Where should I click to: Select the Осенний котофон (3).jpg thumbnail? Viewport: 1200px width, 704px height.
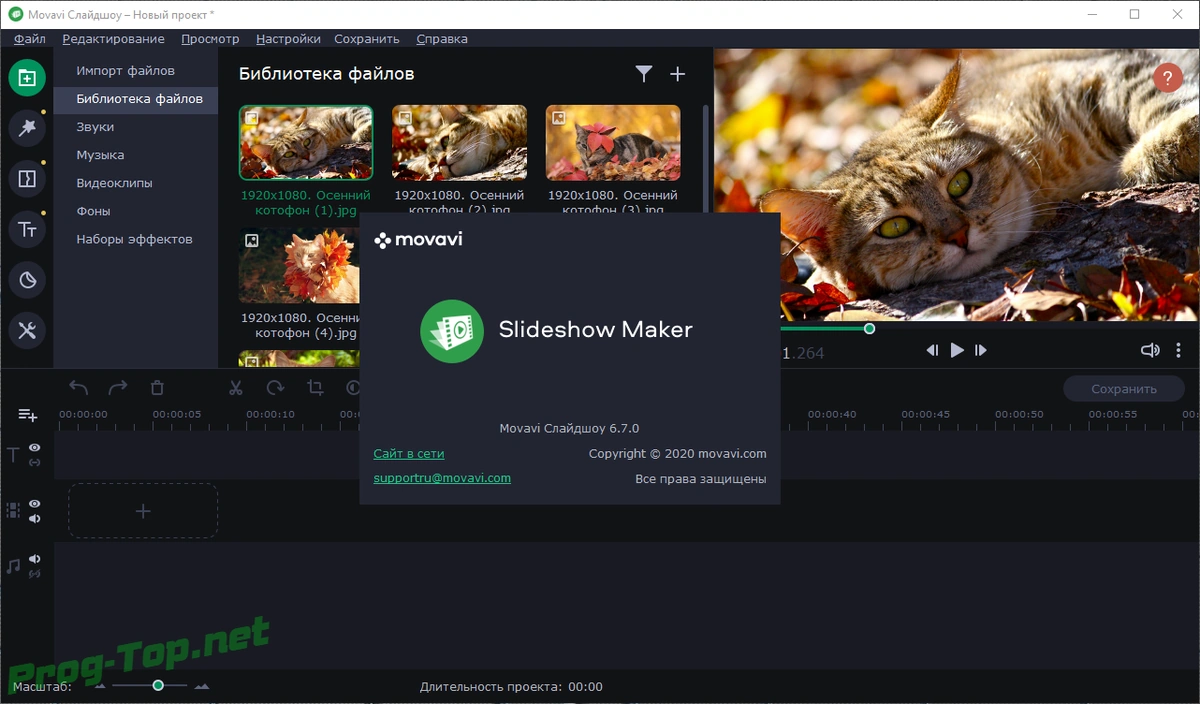613,142
